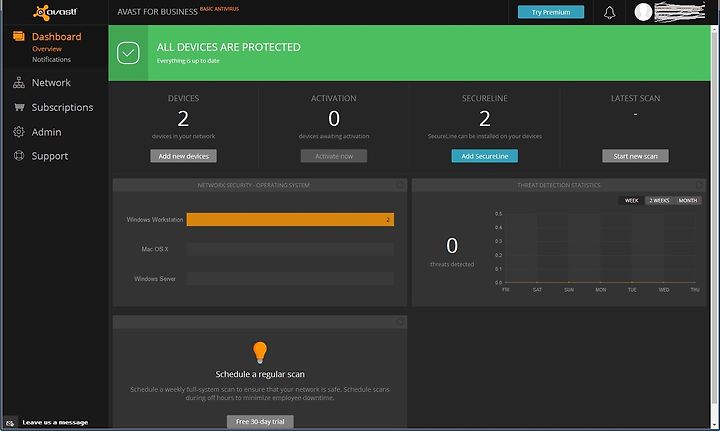Image resolution: width=720 pixels, height=431 pixels.
Task: Click the LATEST SCAN heading
Action: [x=636, y=98]
